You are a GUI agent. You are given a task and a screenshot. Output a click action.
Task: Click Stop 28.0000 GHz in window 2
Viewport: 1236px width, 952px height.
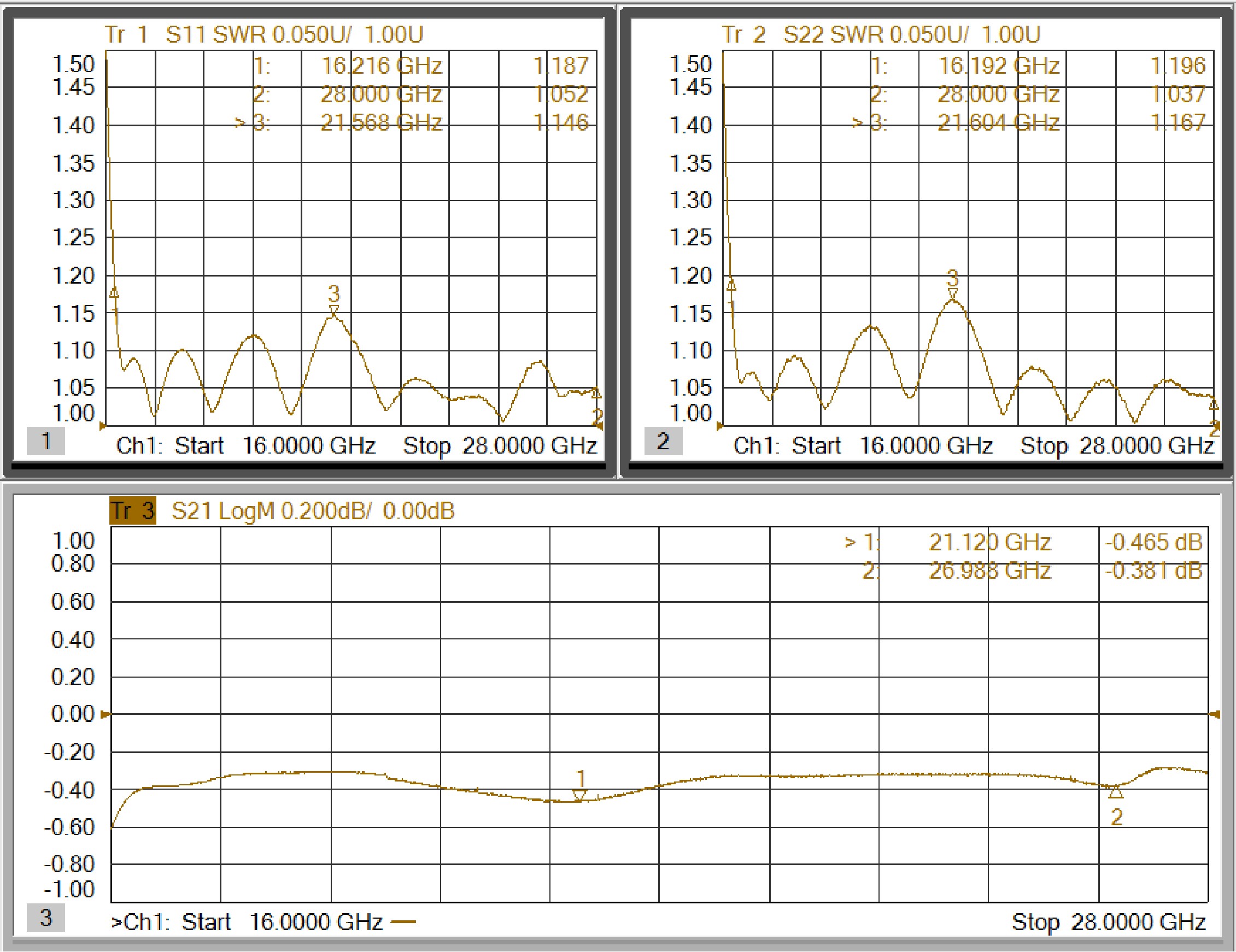click(1117, 446)
